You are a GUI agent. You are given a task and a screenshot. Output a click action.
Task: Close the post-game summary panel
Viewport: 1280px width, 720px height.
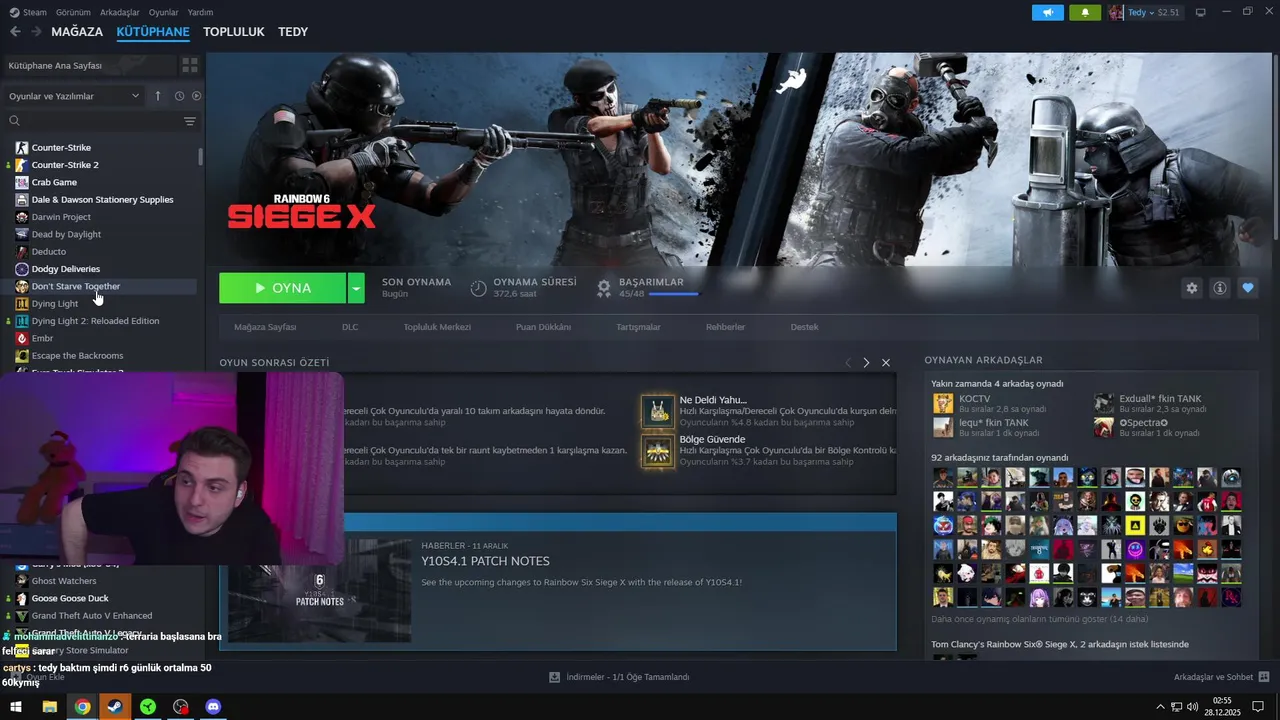point(886,362)
